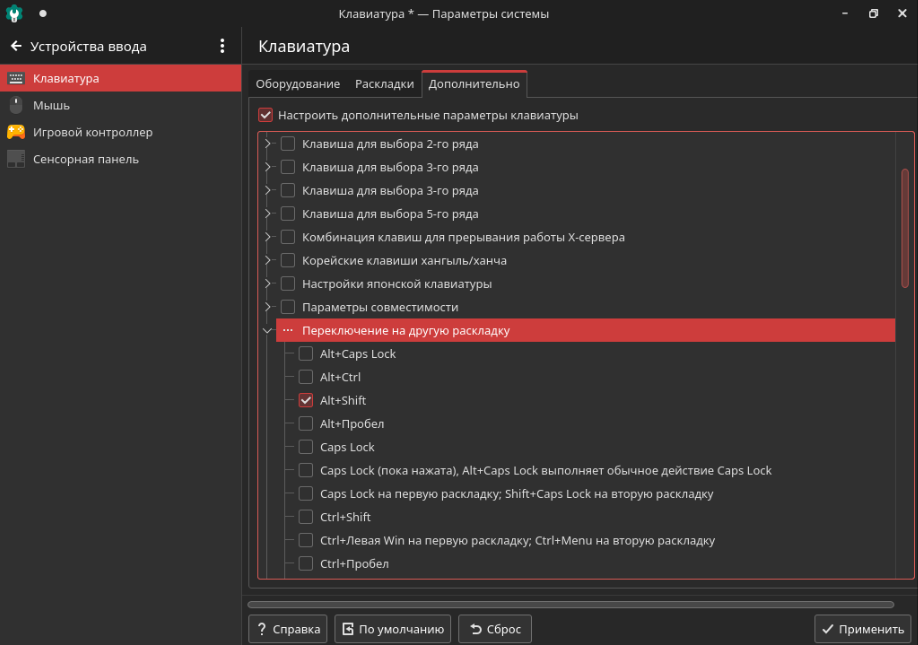The height and width of the screenshot is (645, 918).
Task: Open the Игровой контроллер gamepad icon
Action: tap(16, 132)
